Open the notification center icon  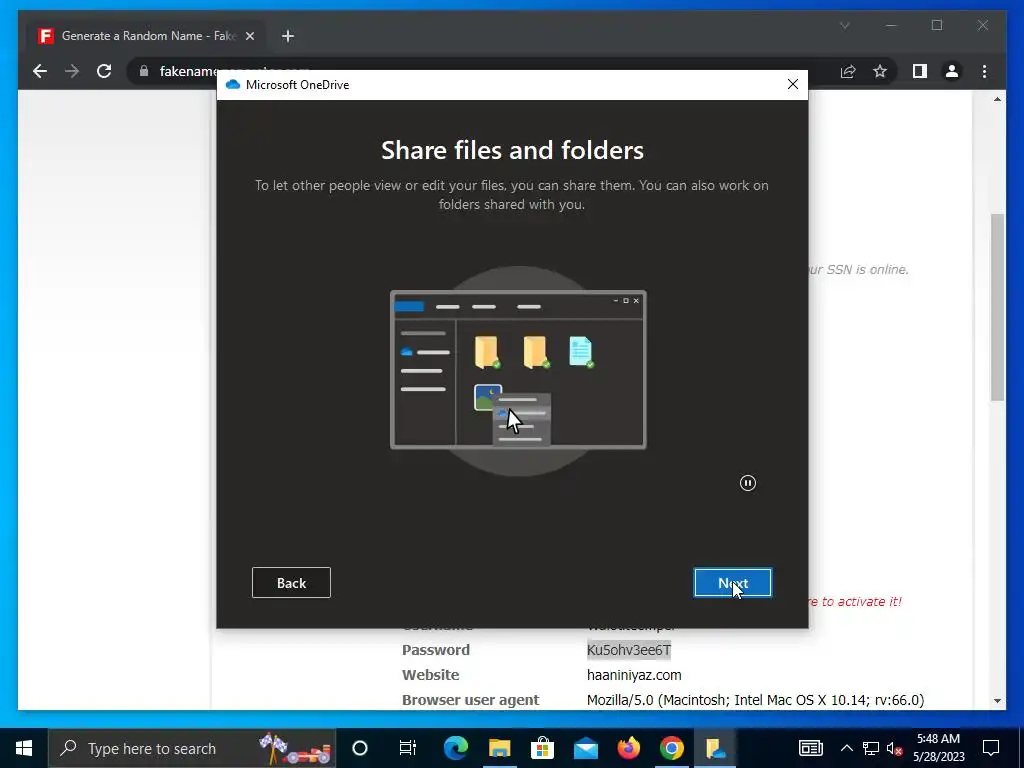(x=991, y=748)
